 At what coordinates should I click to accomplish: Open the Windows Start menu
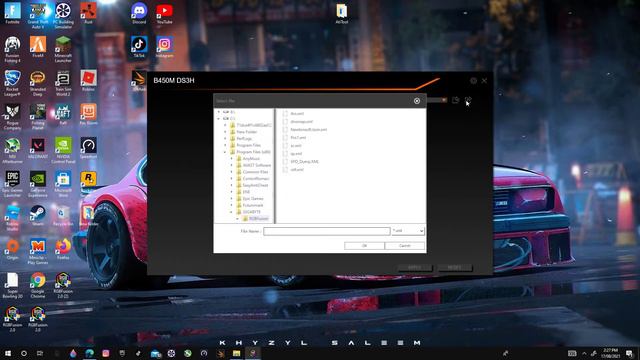coord(8,353)
